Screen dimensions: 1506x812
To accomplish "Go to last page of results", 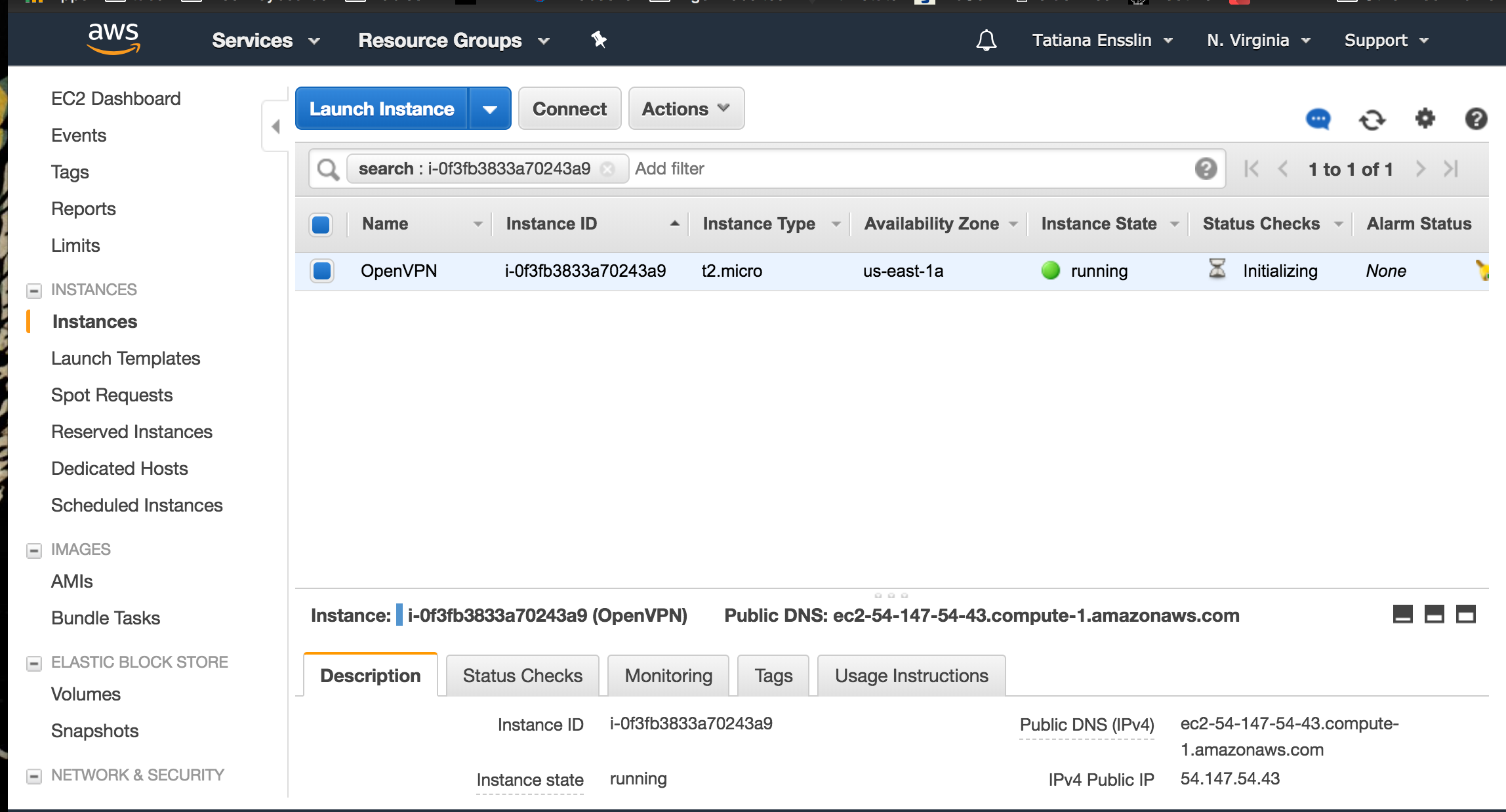I will point(1451,169).
